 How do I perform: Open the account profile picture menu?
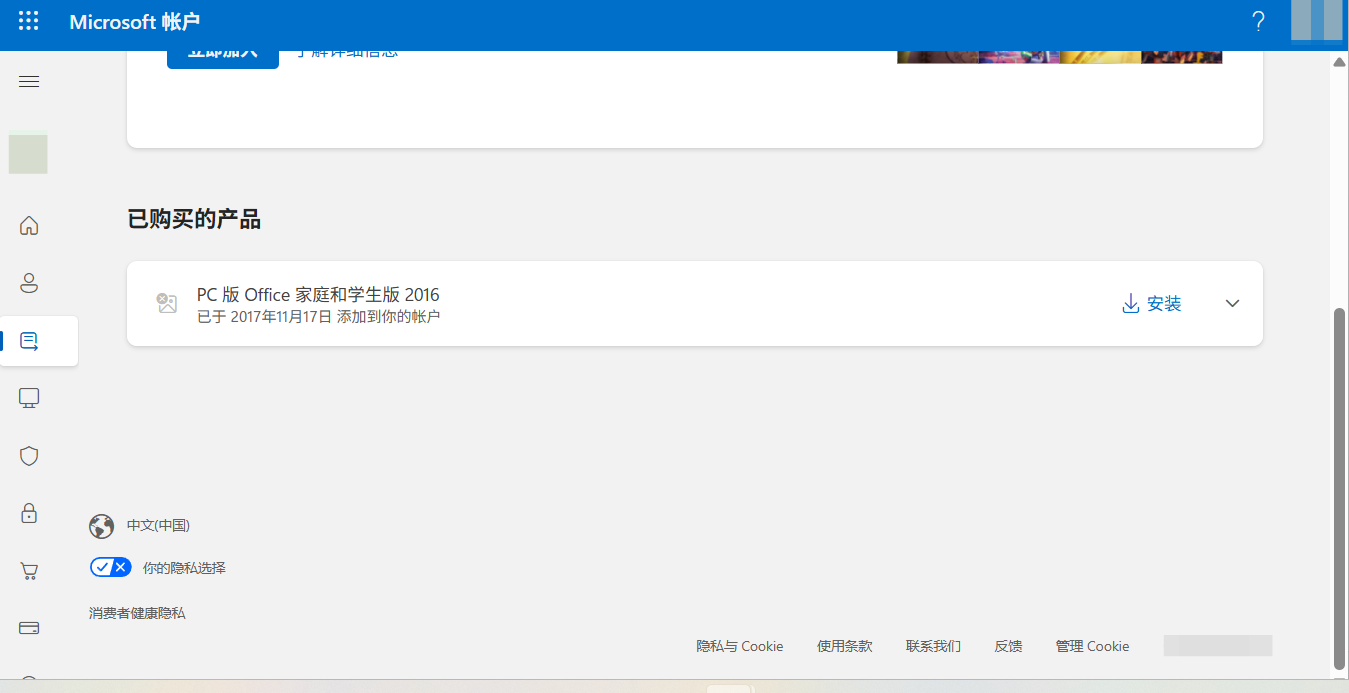click(x=1316, y=21)
